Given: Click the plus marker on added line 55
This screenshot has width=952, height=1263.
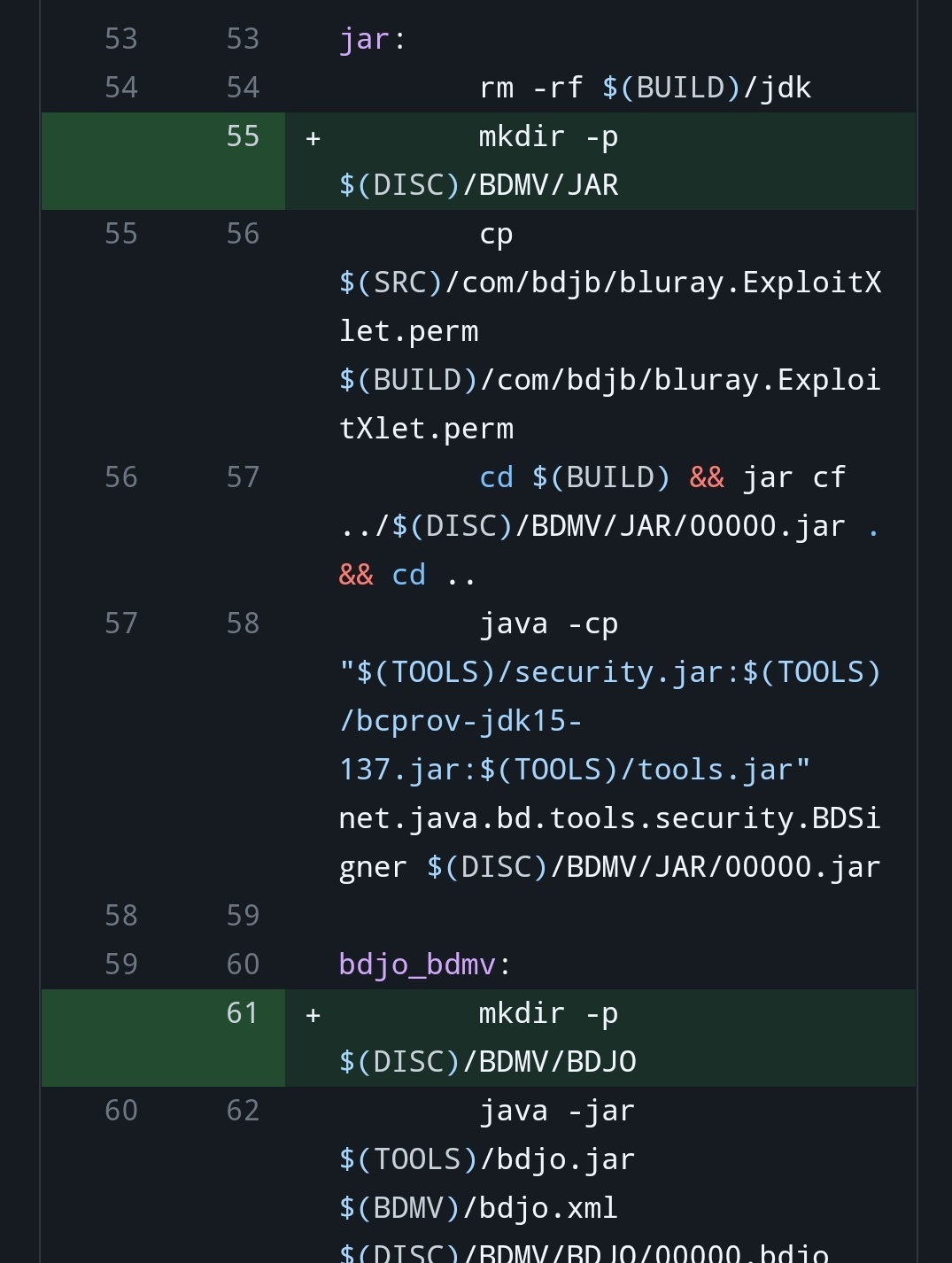Looking at the screenshot, I should 313,138.
